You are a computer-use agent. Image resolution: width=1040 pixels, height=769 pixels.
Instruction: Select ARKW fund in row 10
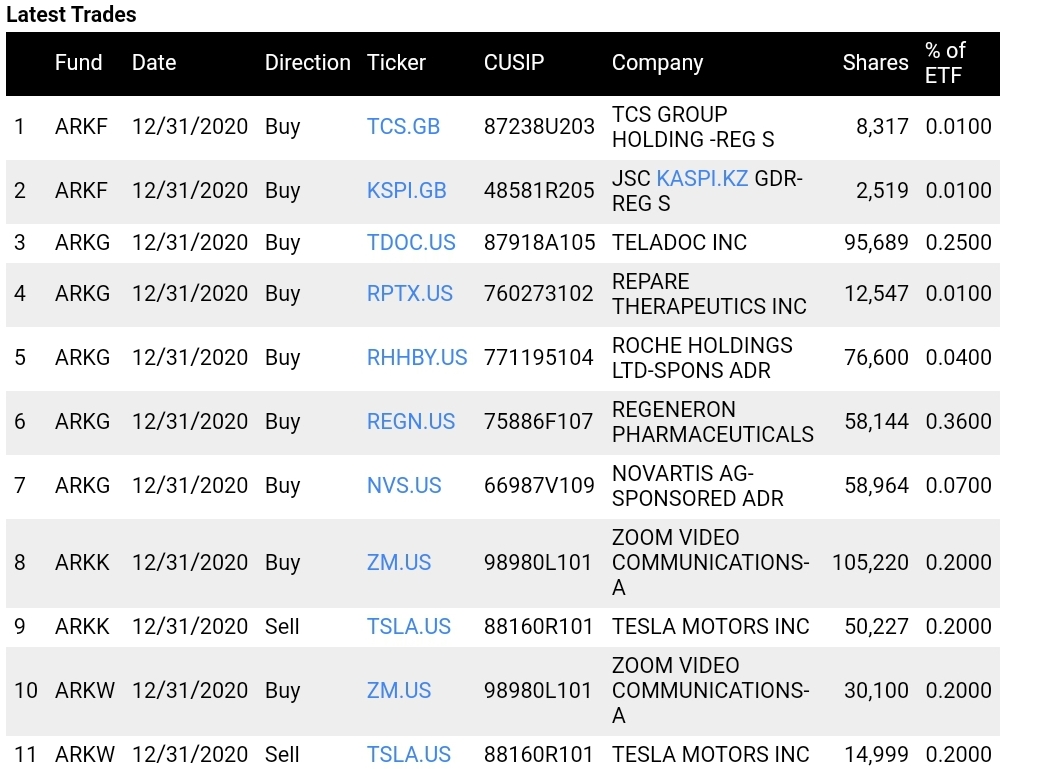[x=85, y=691]
